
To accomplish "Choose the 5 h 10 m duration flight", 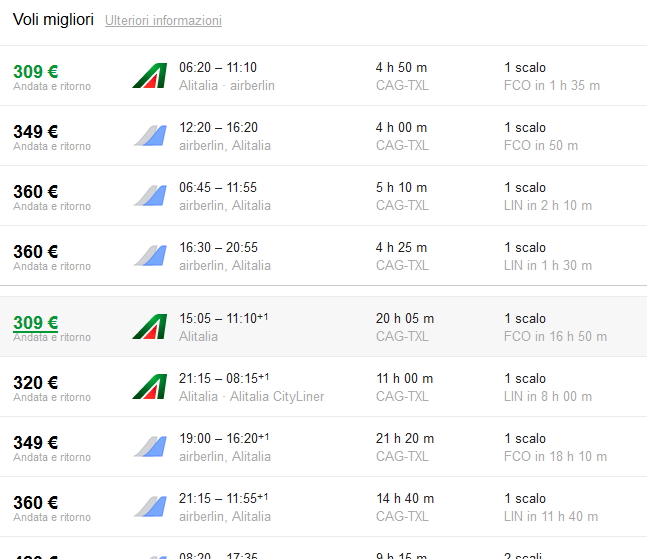I will click(401, 187).
